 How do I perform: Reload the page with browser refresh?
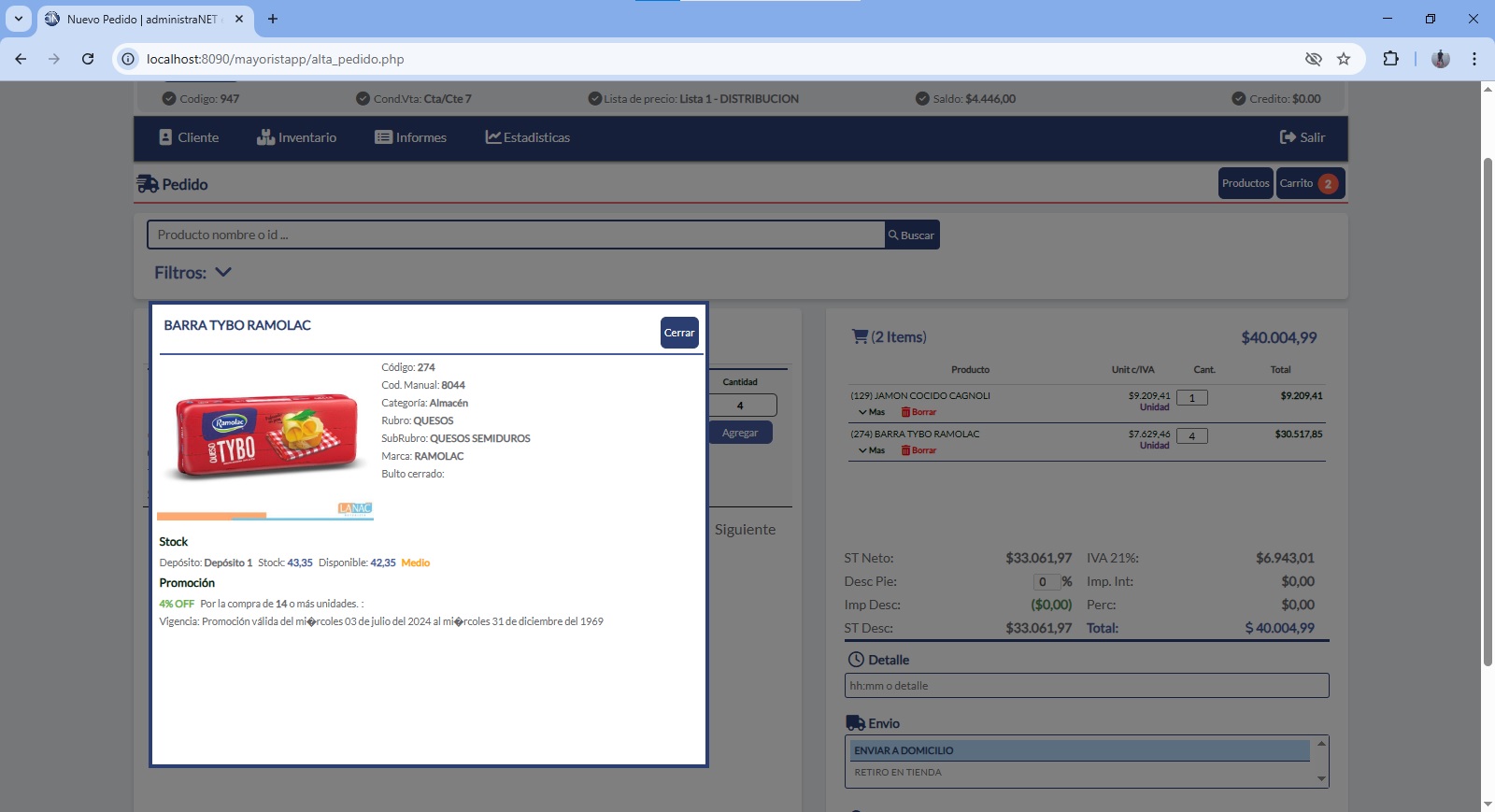tap(88, 59)
